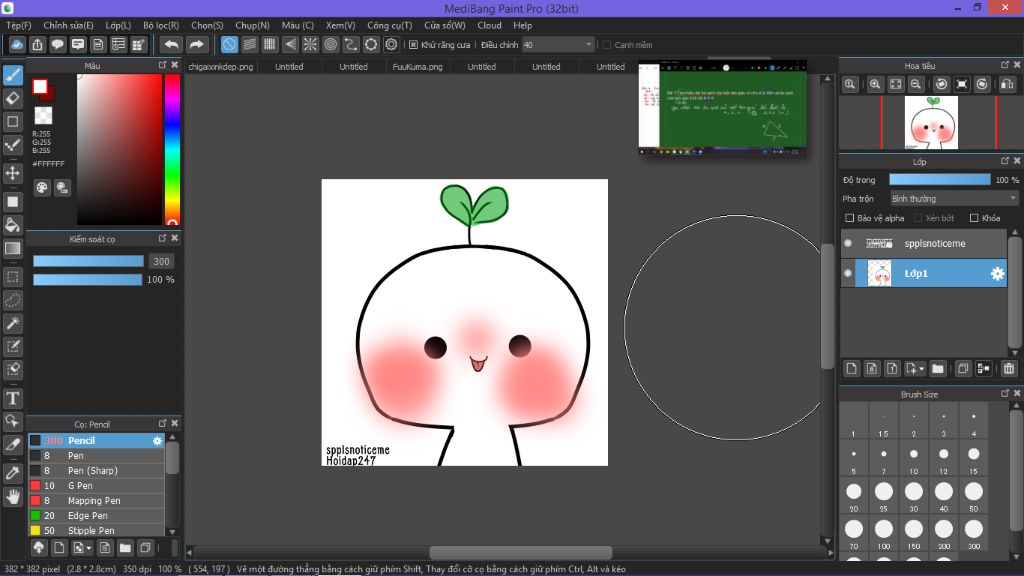Open settings gear for layer Lớp1

coord(997,274)
